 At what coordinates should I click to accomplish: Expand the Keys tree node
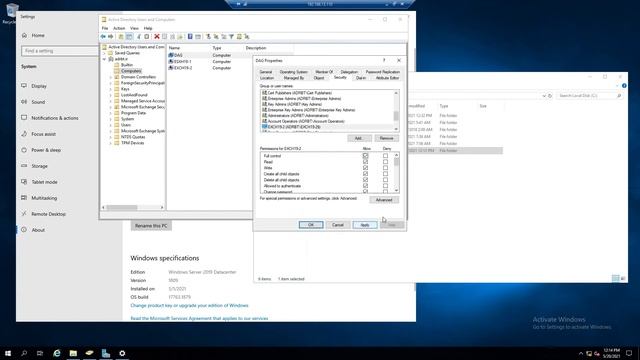[x=111, y=89]
